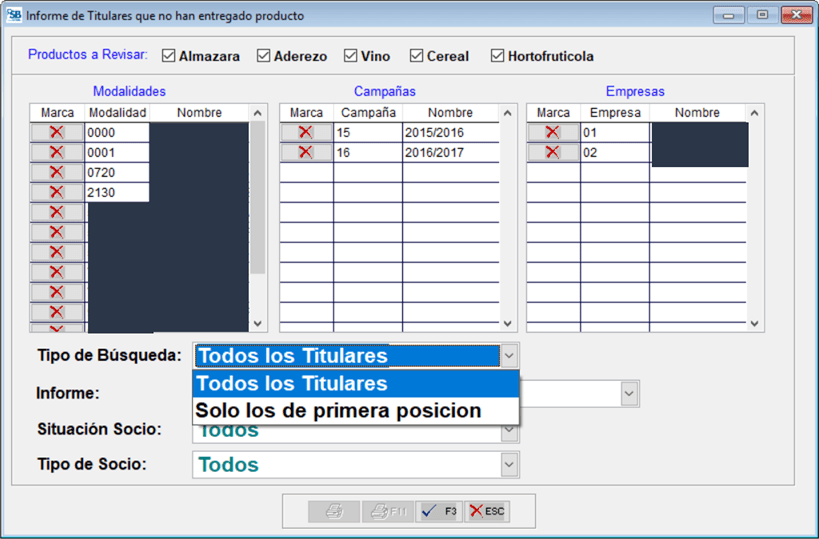The width and height of the screenshot is (819, 539).
Task: Click the mark icon for empresa 01
Action: pos(553,132)
